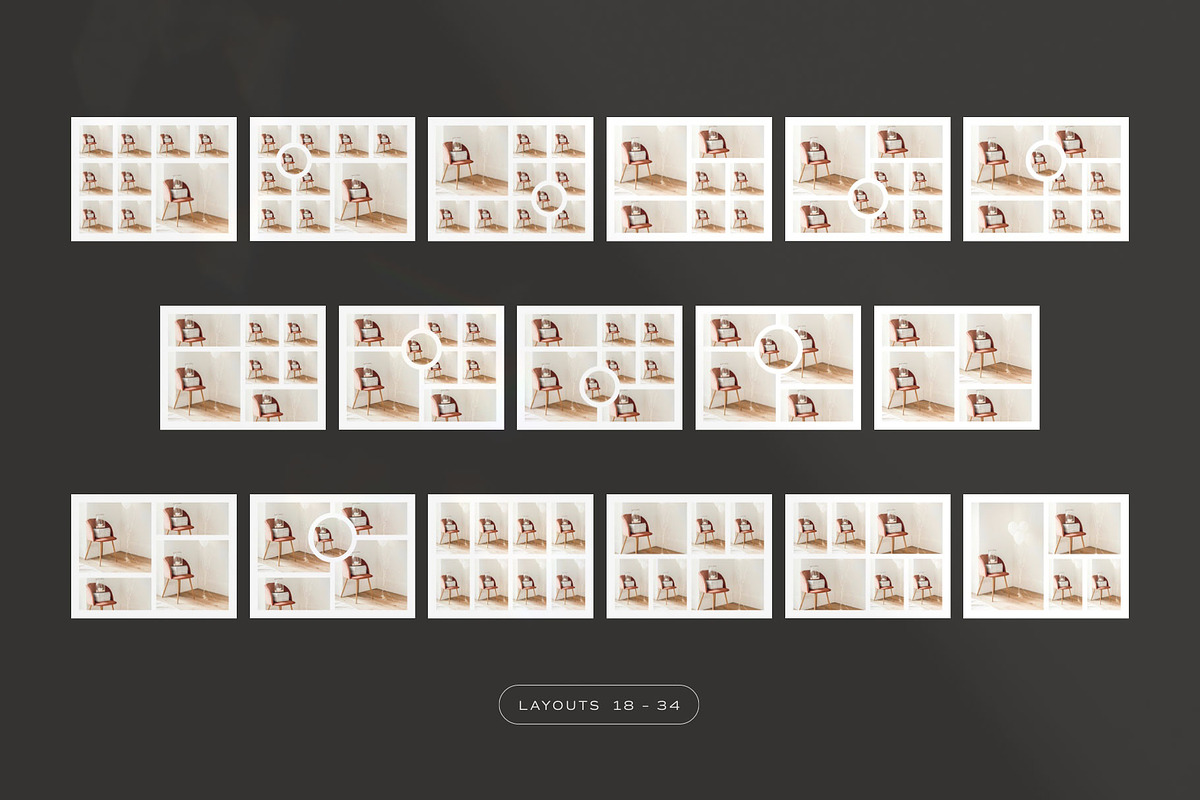Image resolution: width=1200 pixels, height=800 pixels.
Task: Select the first layout thumbnail in the bottom row
Action: (x=154, y=556)
